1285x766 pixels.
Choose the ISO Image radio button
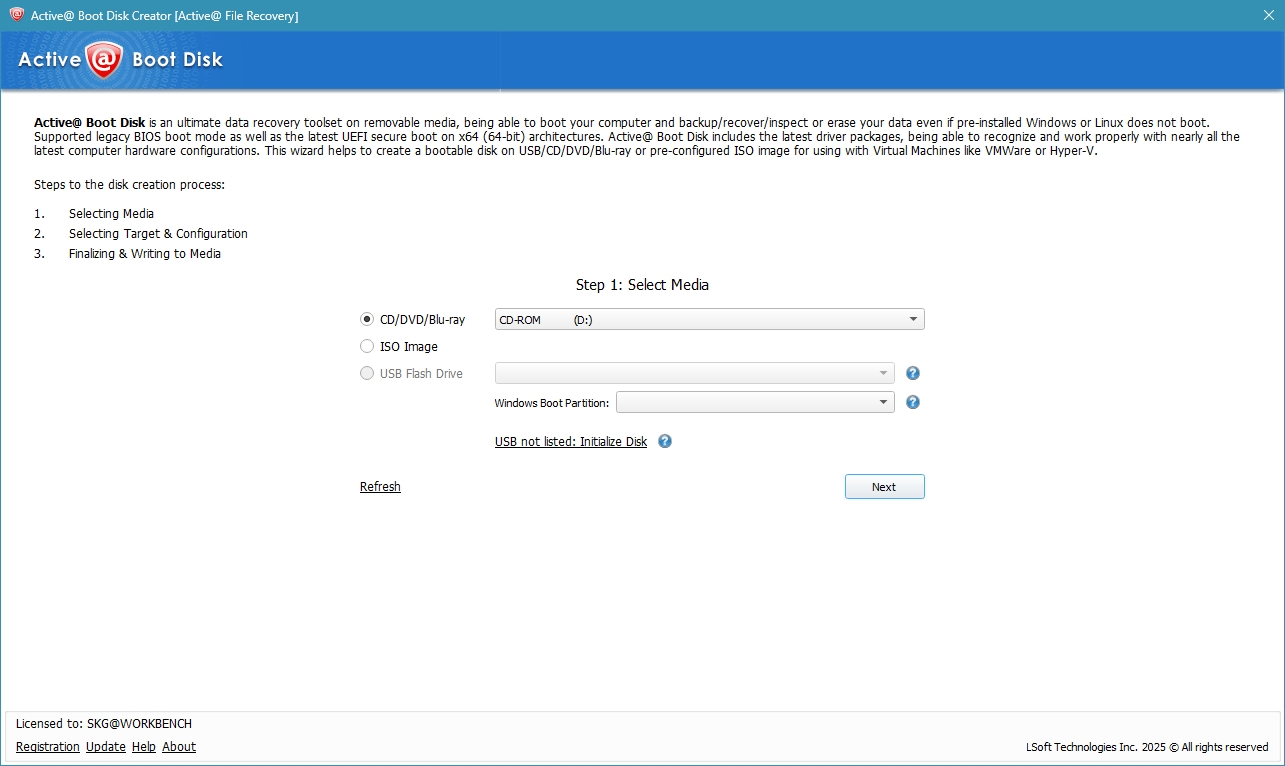coord(367,347)
